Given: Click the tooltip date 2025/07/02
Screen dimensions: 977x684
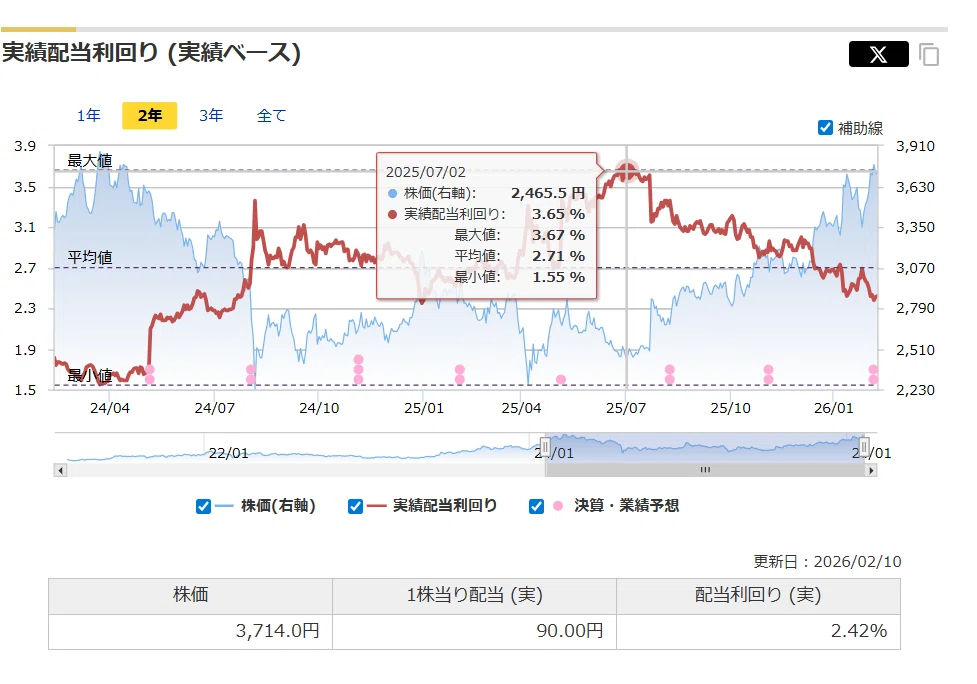Looking at the screenshot, I should click(x=426, y=173).
